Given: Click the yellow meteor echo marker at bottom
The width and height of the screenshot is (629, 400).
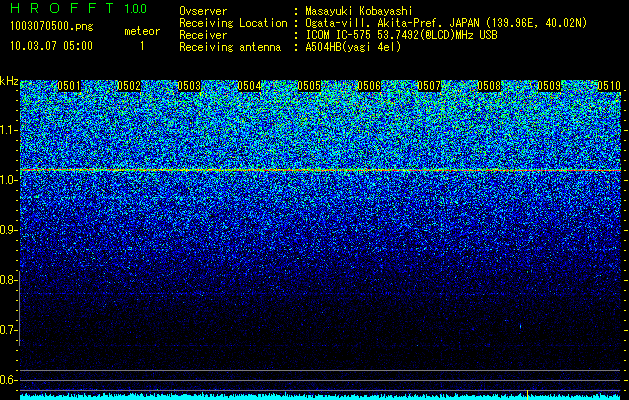Looking at the screenshot, I should click(527, 395).
